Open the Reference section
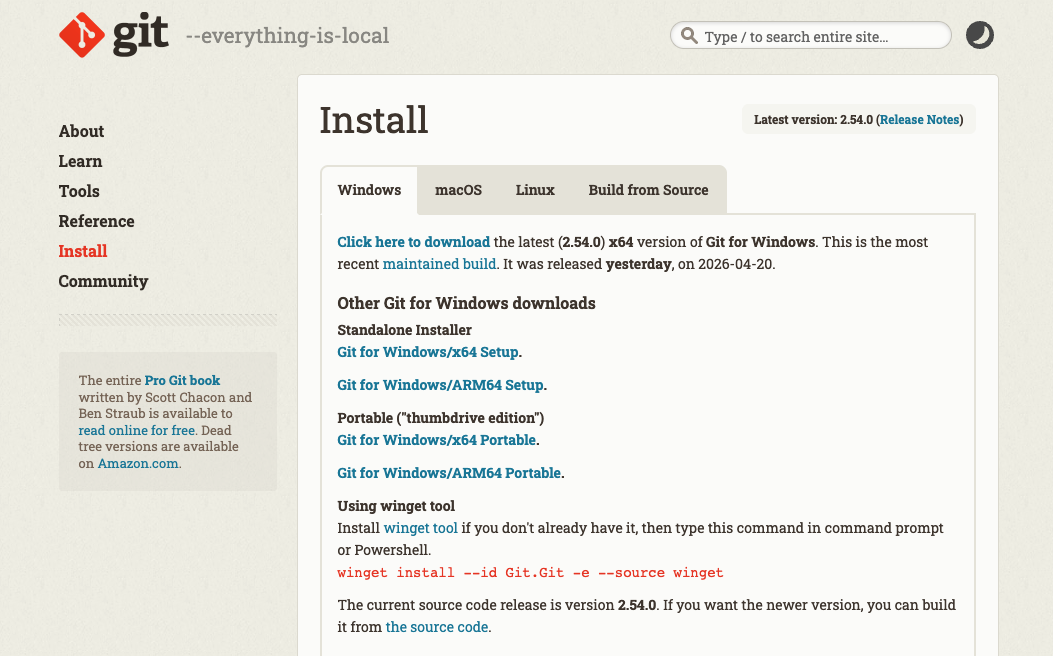 [96, 221]
